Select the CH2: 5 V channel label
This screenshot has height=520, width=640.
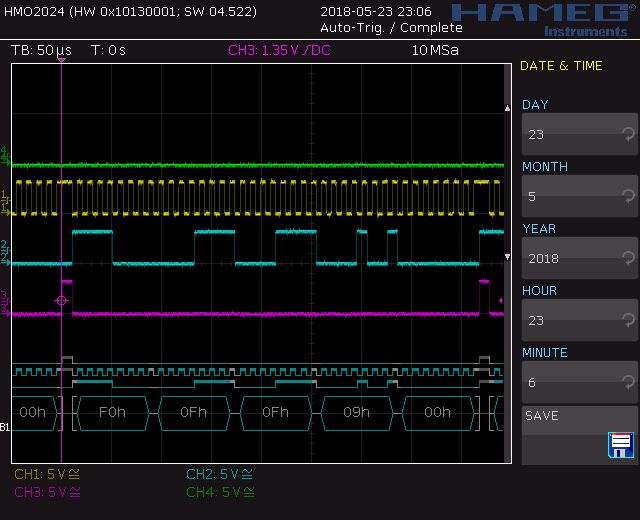219,474
